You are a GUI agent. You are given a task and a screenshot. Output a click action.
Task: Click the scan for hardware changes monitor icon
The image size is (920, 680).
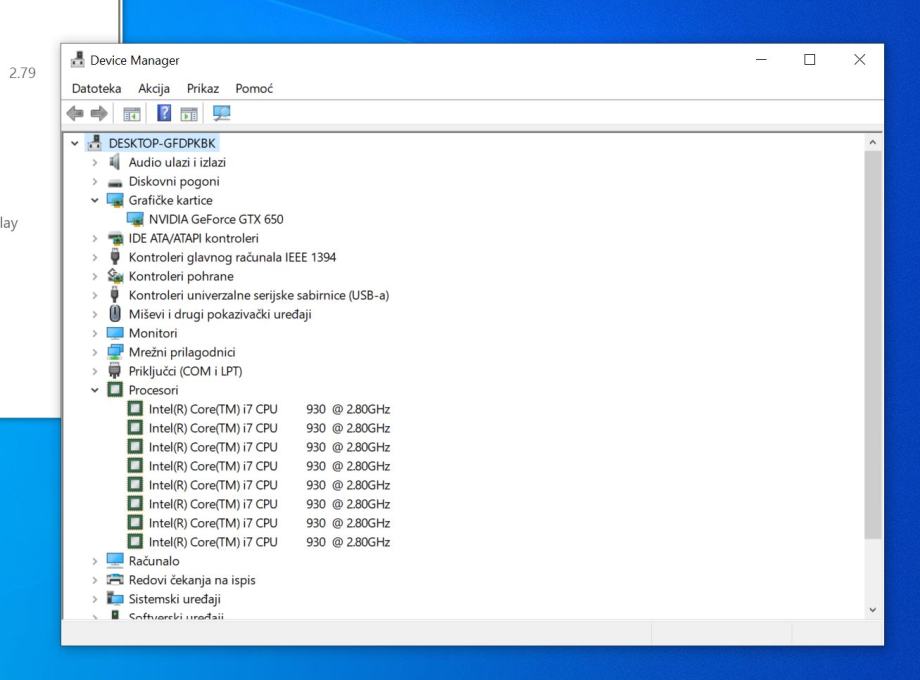click(221, 114)
